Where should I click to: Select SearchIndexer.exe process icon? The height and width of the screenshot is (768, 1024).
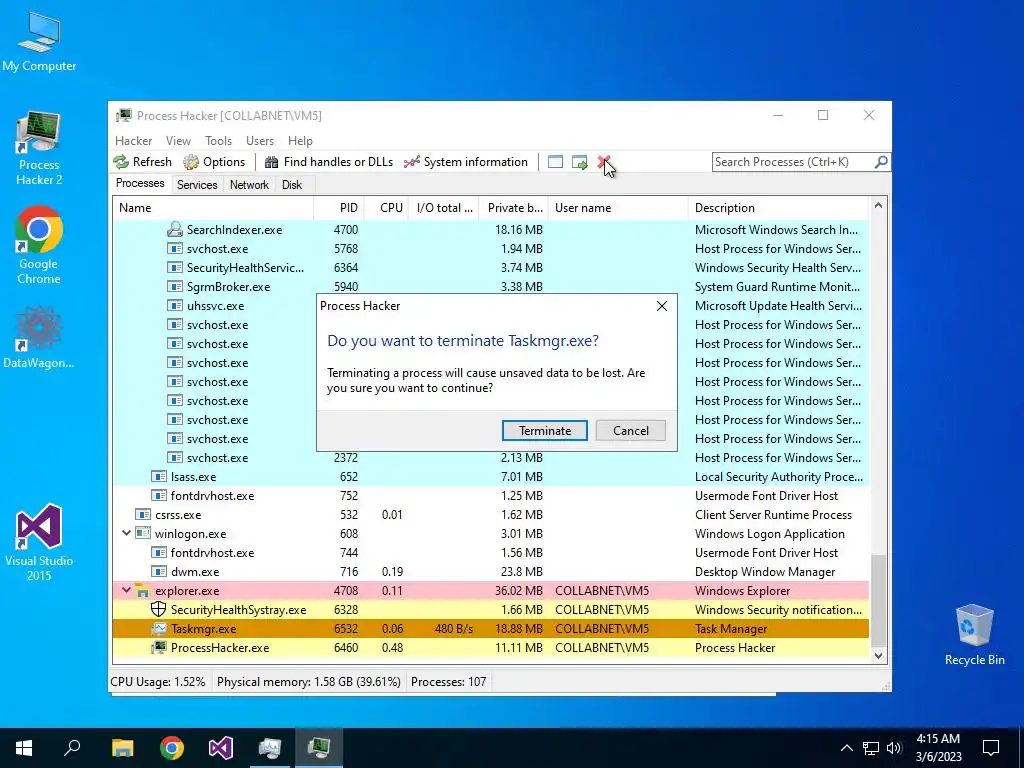[x=174, y=229]
